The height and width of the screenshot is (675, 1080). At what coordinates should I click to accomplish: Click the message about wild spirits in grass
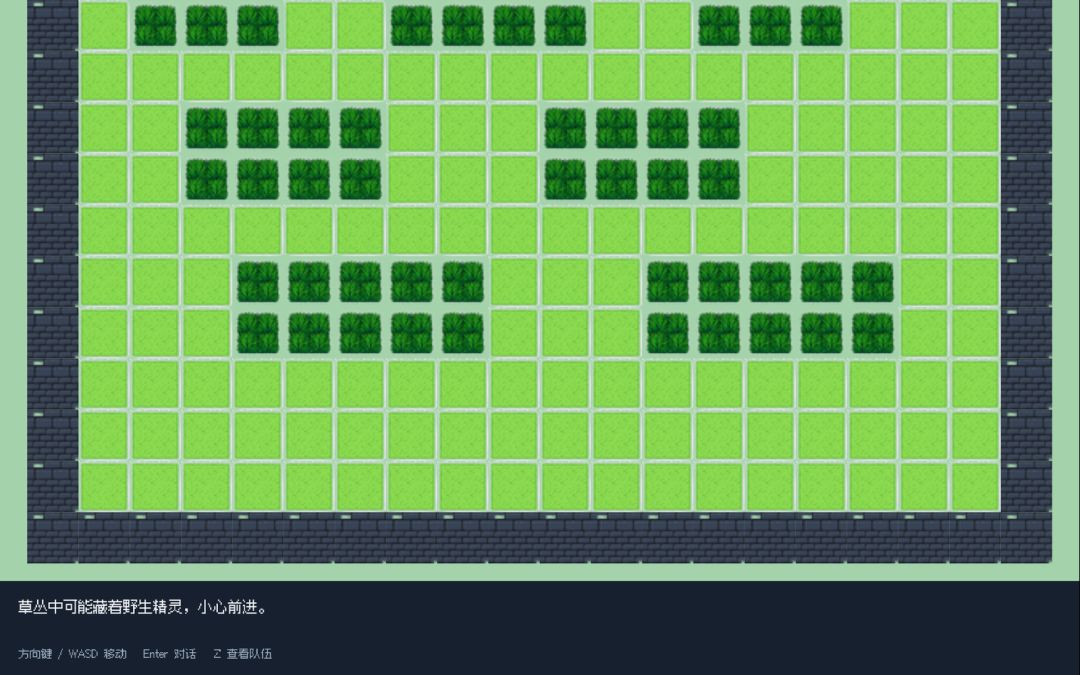point(143,607)
